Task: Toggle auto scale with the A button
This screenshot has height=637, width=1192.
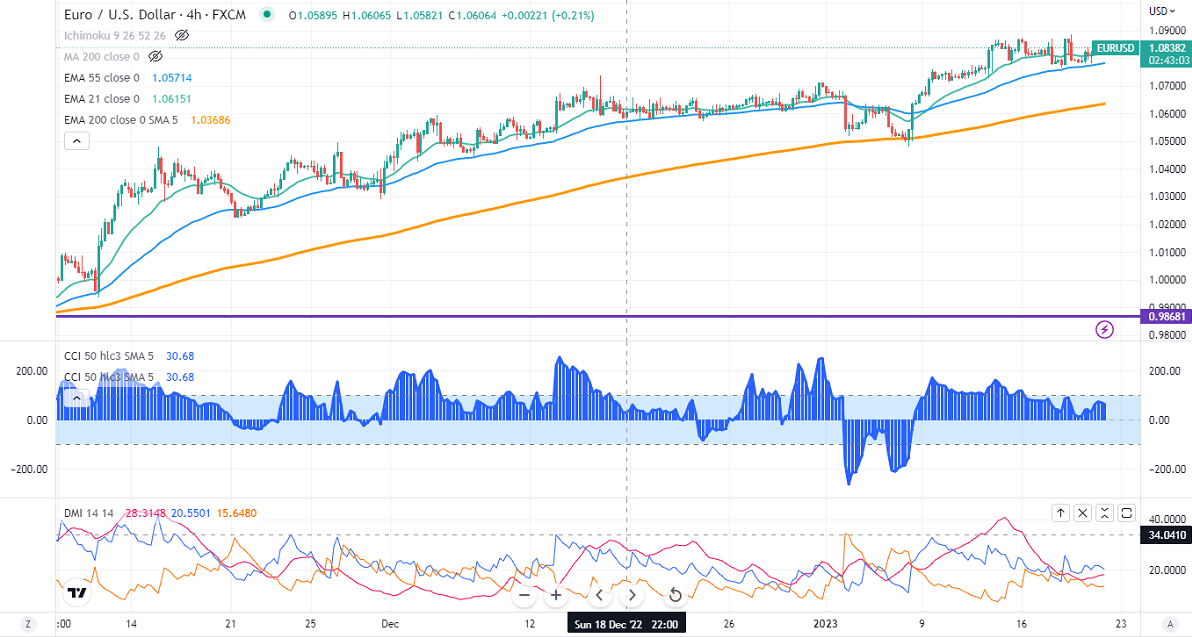Action: point(1169,623)
